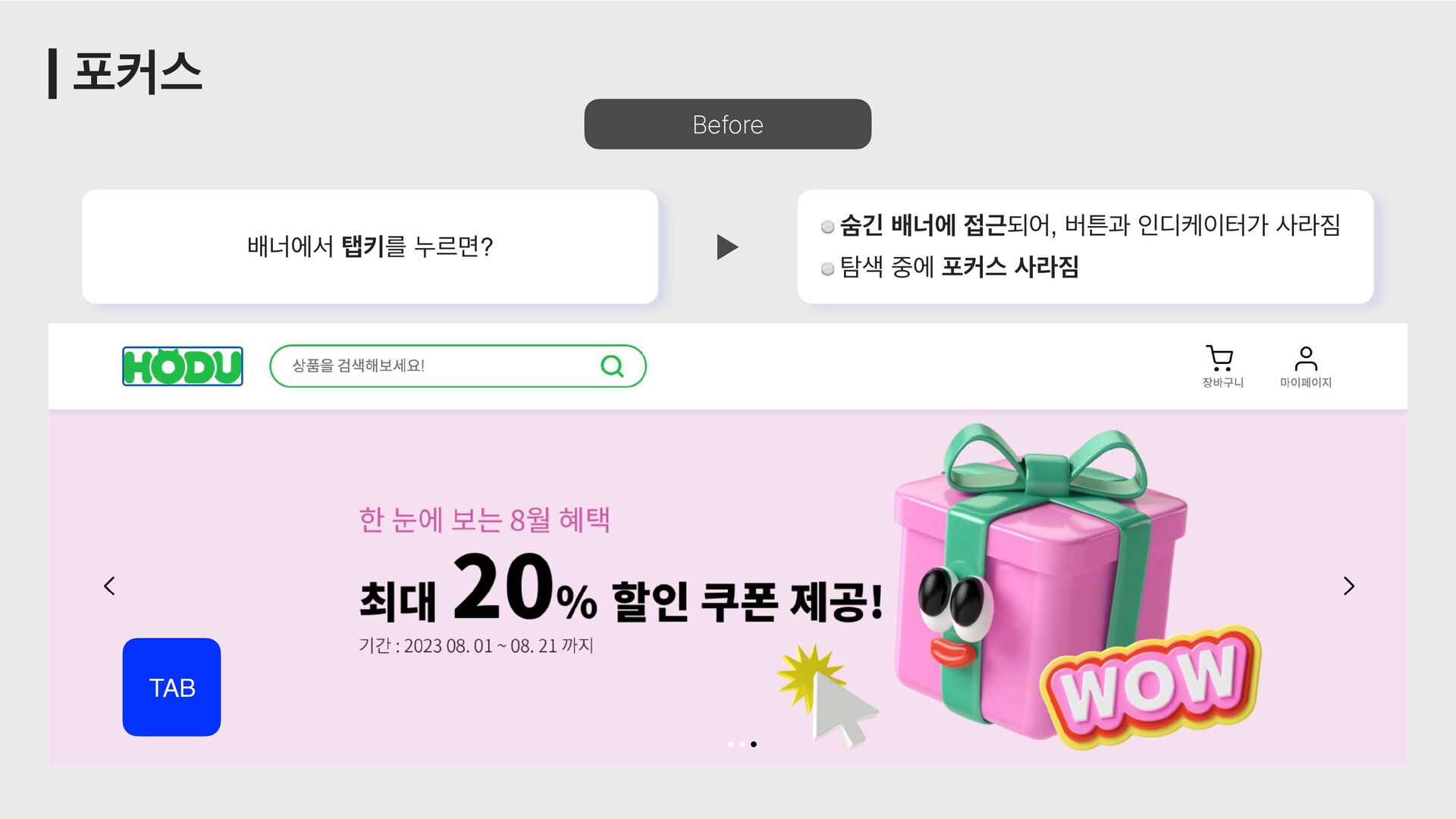Click the Before label button

point(728,124)
